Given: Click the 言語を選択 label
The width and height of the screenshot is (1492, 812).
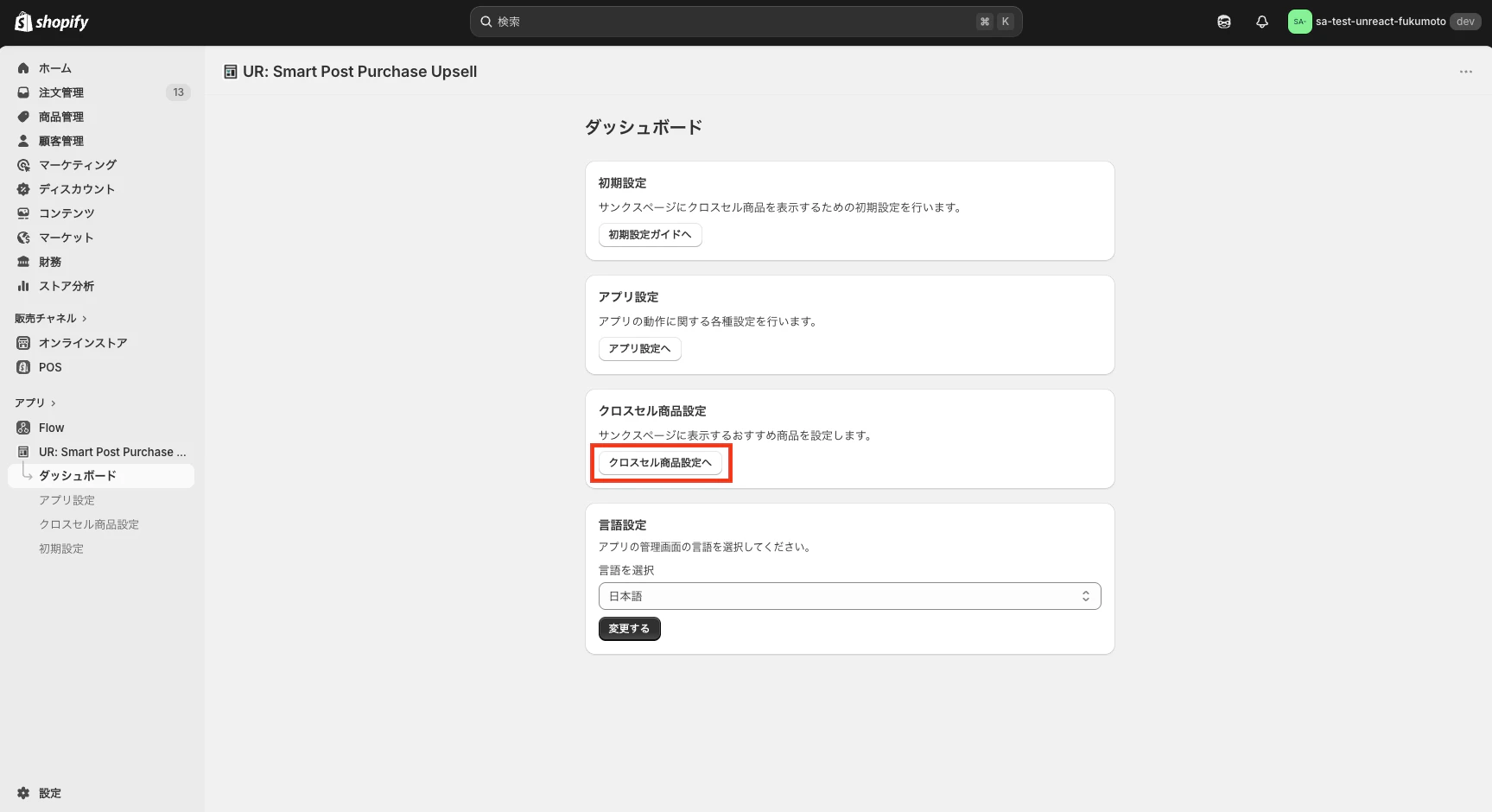Looking at the screenshot, I should [x=626, y=570].
